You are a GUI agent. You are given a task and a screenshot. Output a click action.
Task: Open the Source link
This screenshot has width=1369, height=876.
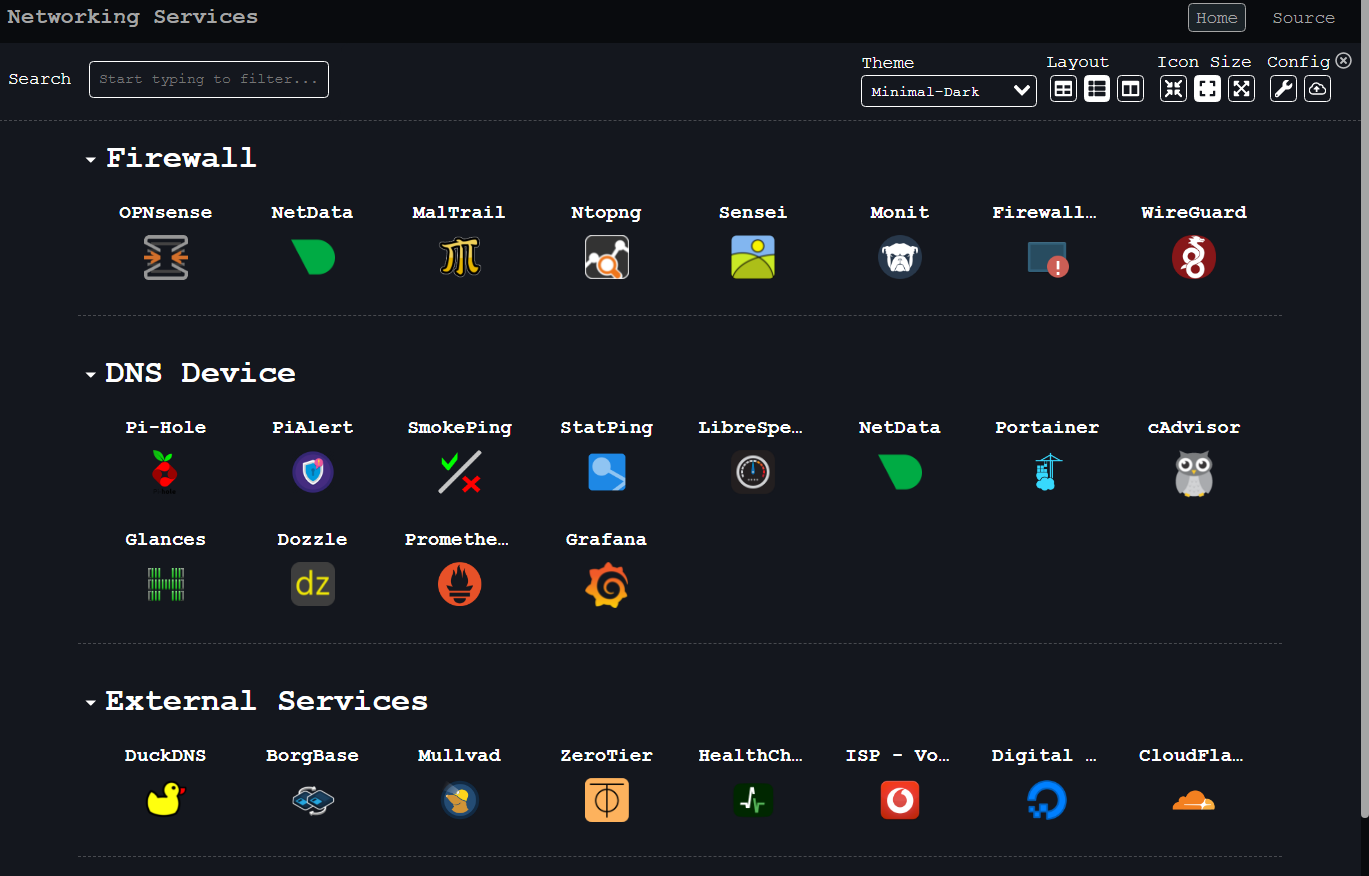tap(1303, 17)
